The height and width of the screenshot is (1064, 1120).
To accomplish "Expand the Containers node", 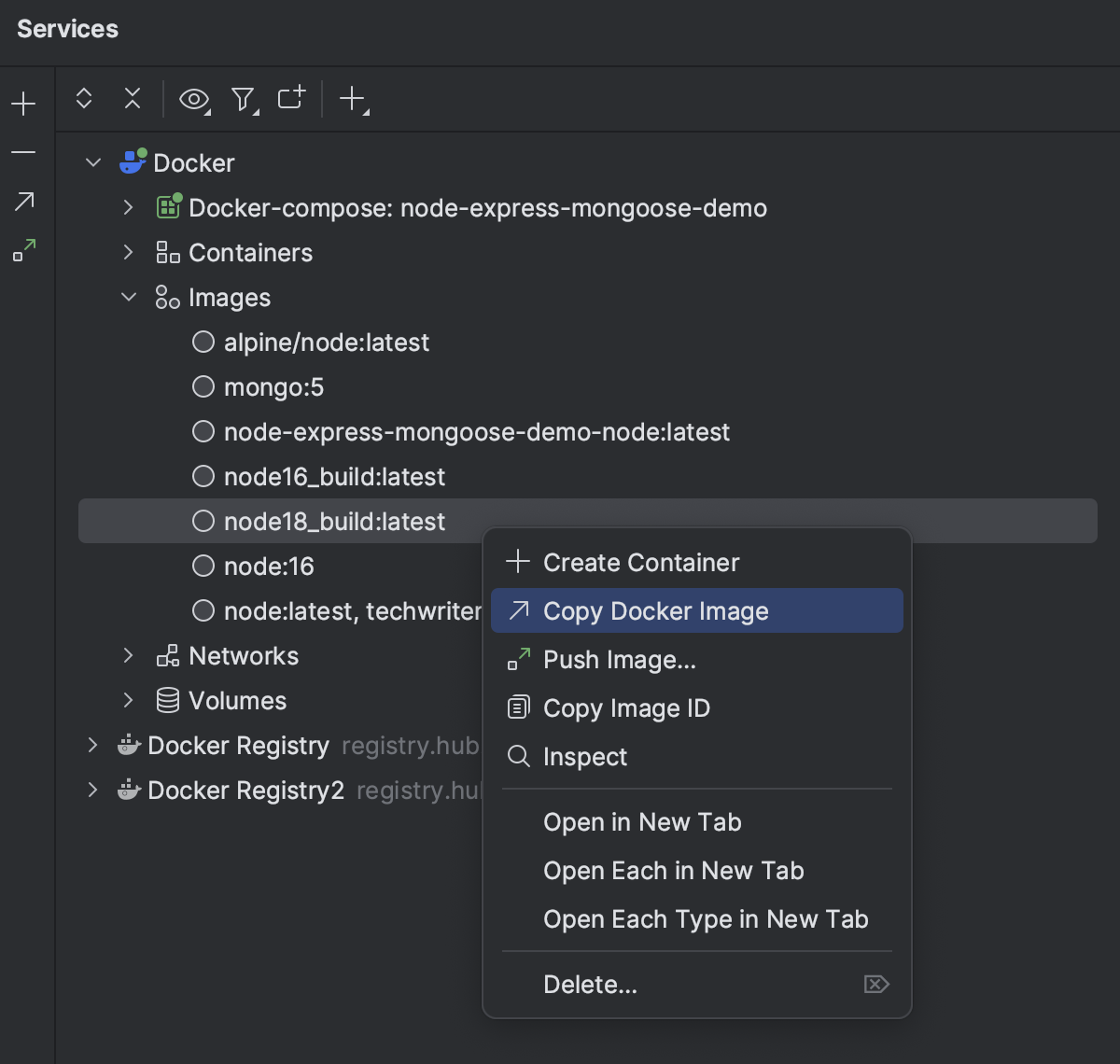I will pos(127,252).
